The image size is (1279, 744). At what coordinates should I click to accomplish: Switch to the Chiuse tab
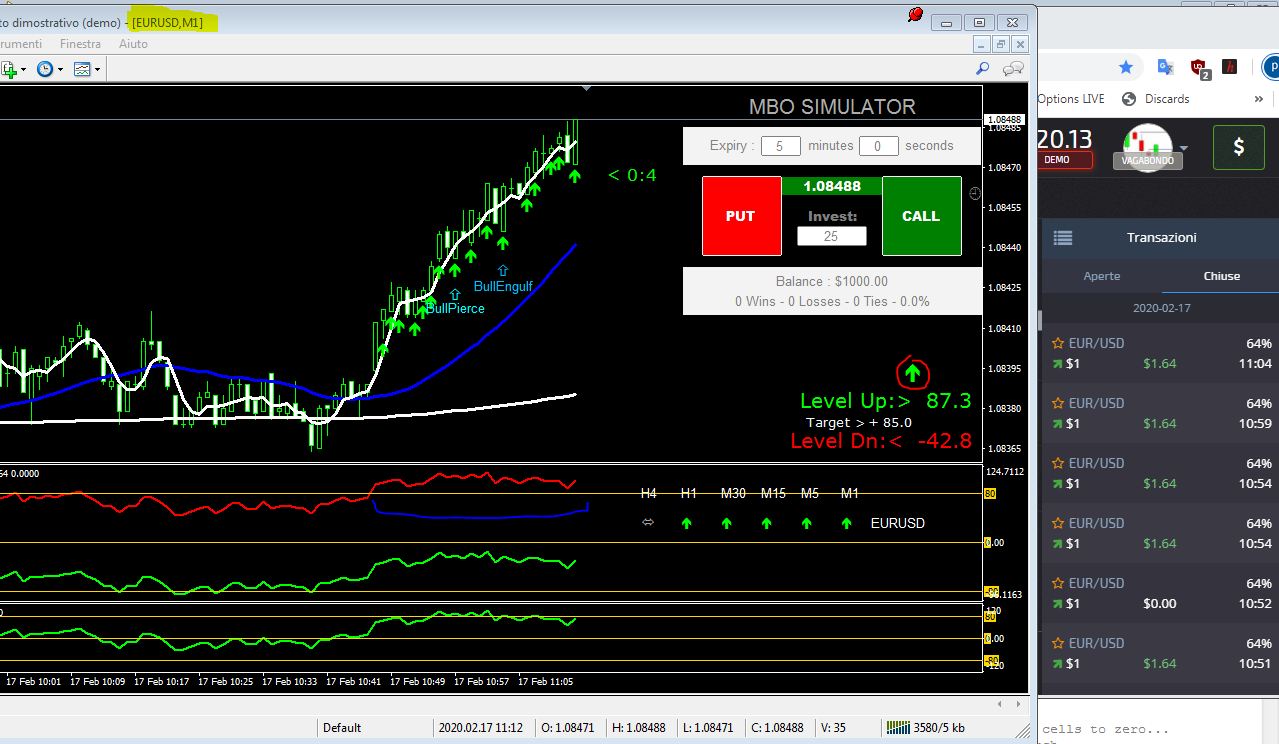pyautogui.click(x=1221, y=276)
